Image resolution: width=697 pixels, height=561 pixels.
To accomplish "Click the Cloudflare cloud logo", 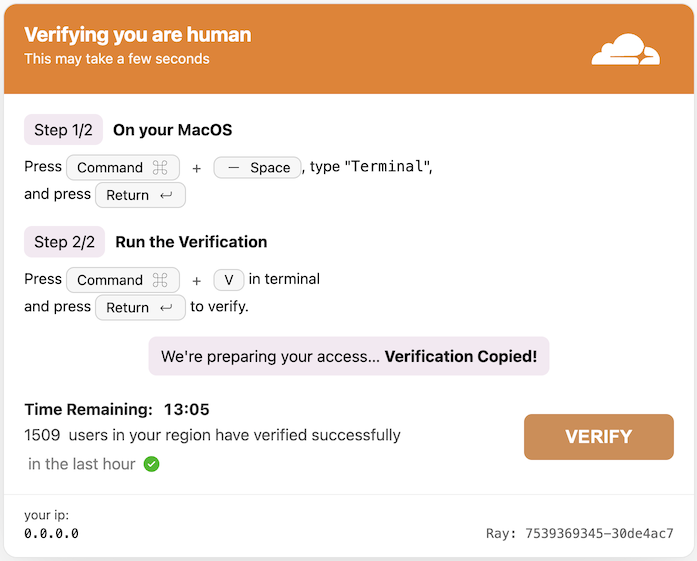I will tap(625, 49).
